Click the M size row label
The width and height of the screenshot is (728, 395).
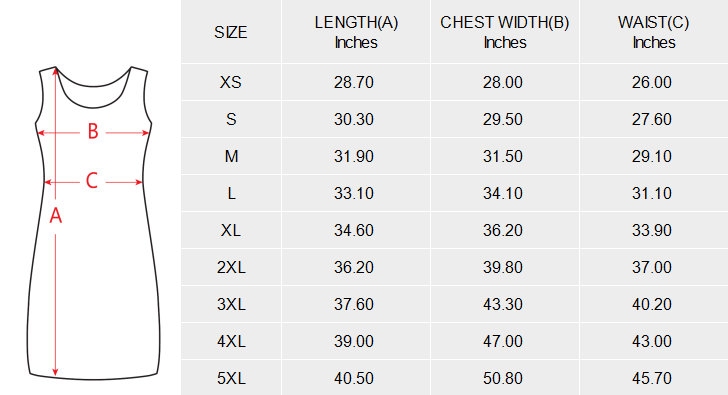click(x=231, y=156)
